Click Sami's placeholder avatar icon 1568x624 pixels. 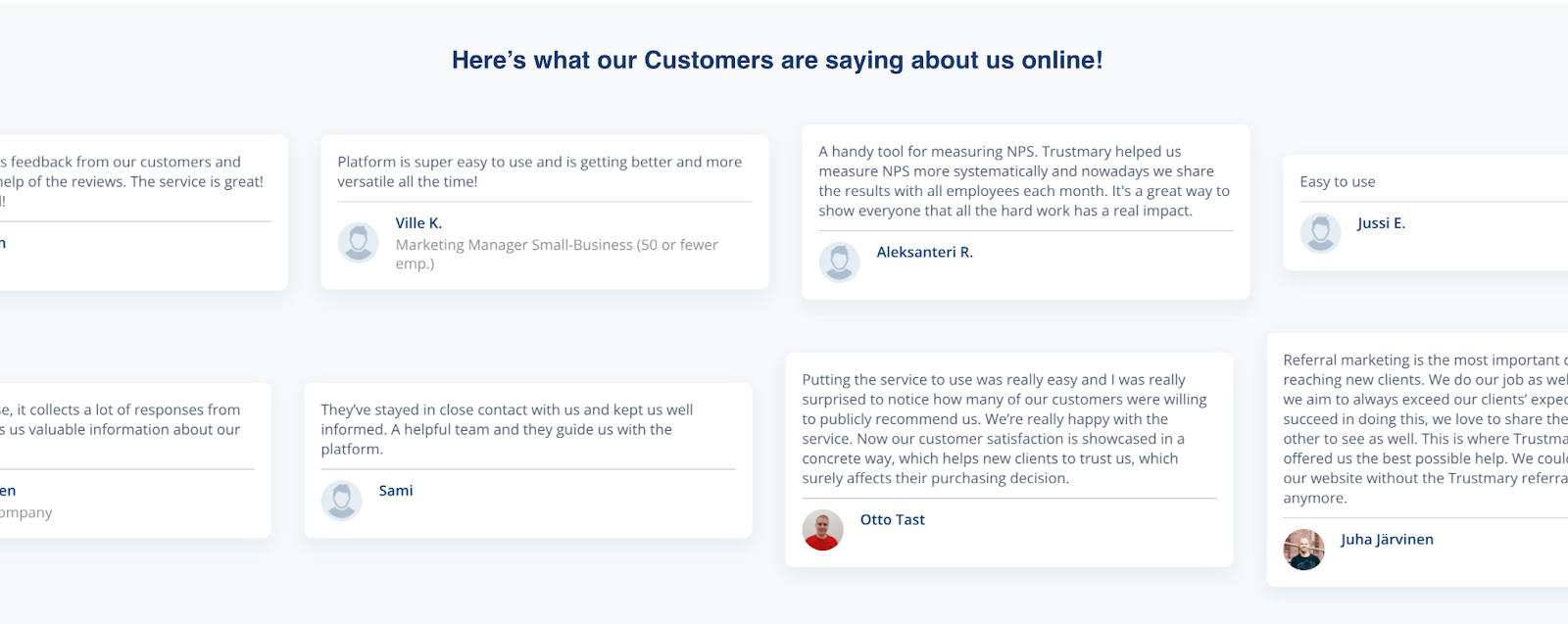[341, 500]
